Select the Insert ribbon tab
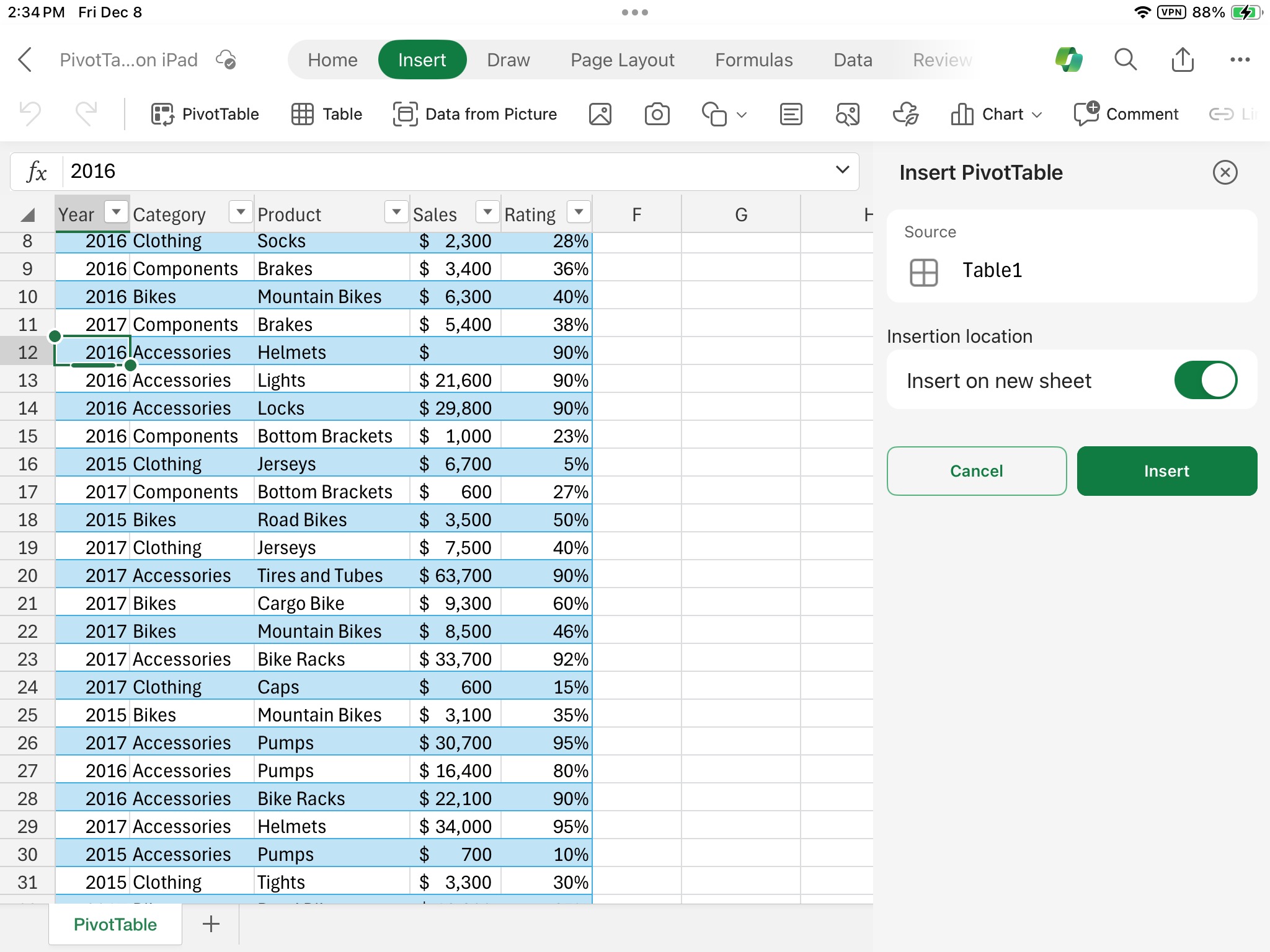 421,60
